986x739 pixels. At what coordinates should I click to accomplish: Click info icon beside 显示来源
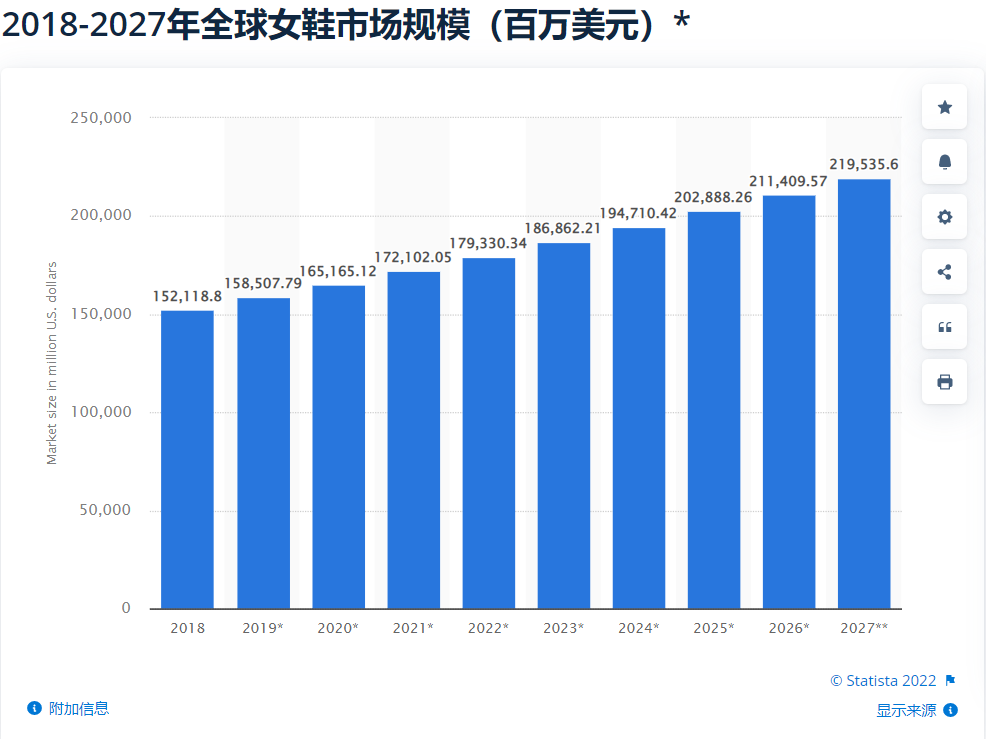951,710
